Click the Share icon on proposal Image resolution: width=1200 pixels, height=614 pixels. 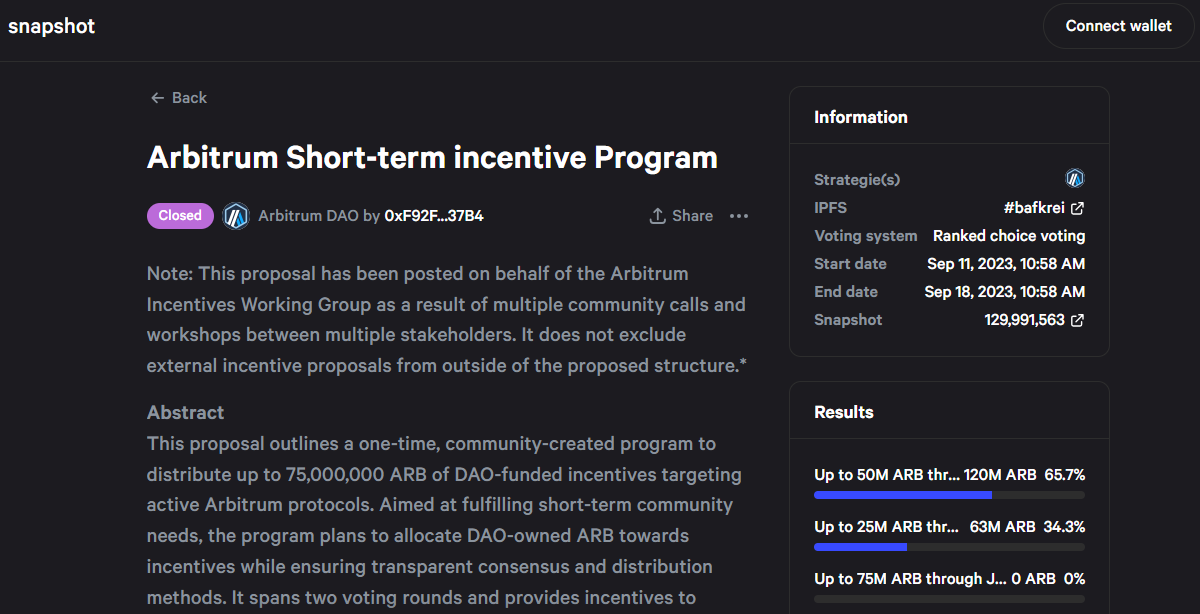(658, 216)
